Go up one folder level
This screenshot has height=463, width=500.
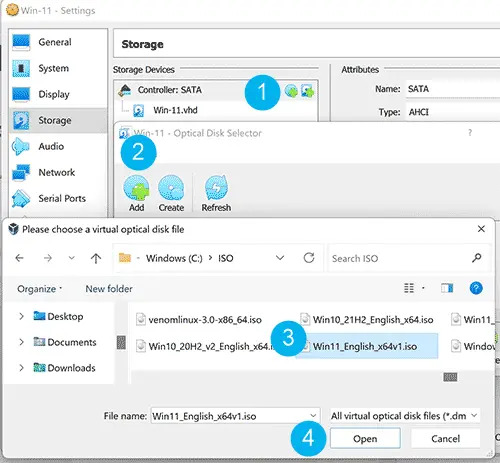pyautogui.click(x=96, y=258)
